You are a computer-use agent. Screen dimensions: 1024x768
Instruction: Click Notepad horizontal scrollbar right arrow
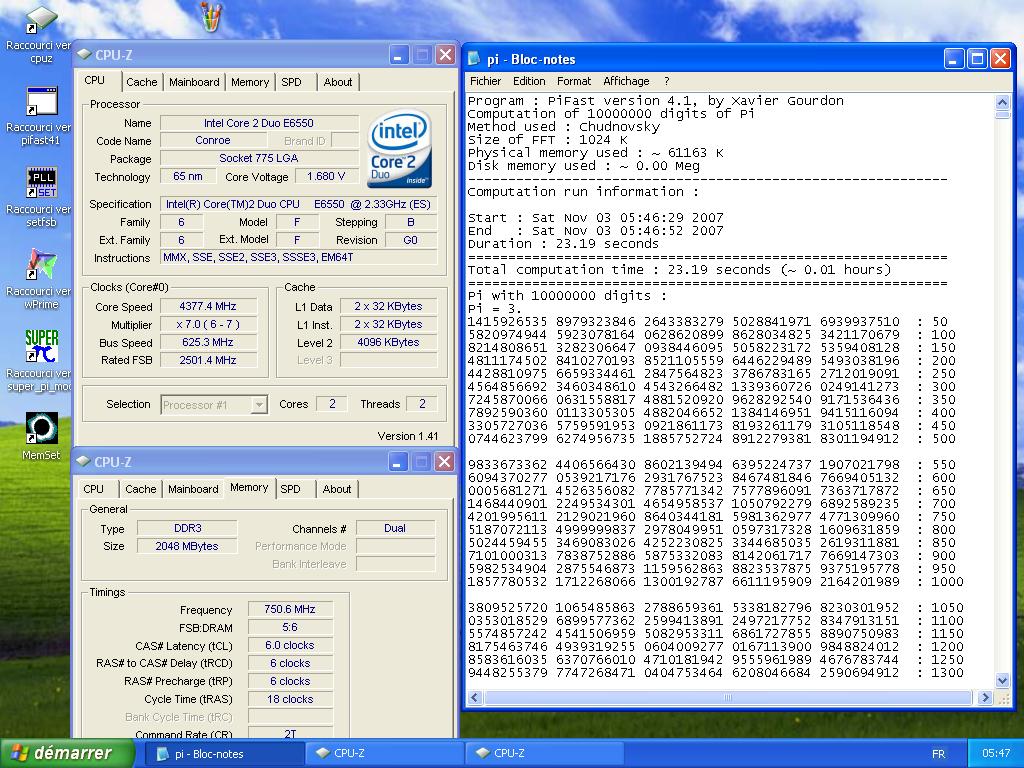pyautogui.click(x=985, y=697)
